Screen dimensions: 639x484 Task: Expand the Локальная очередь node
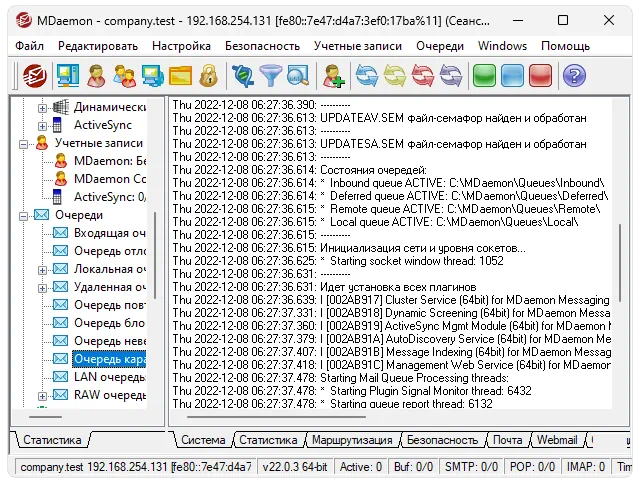tap(42, 270)
